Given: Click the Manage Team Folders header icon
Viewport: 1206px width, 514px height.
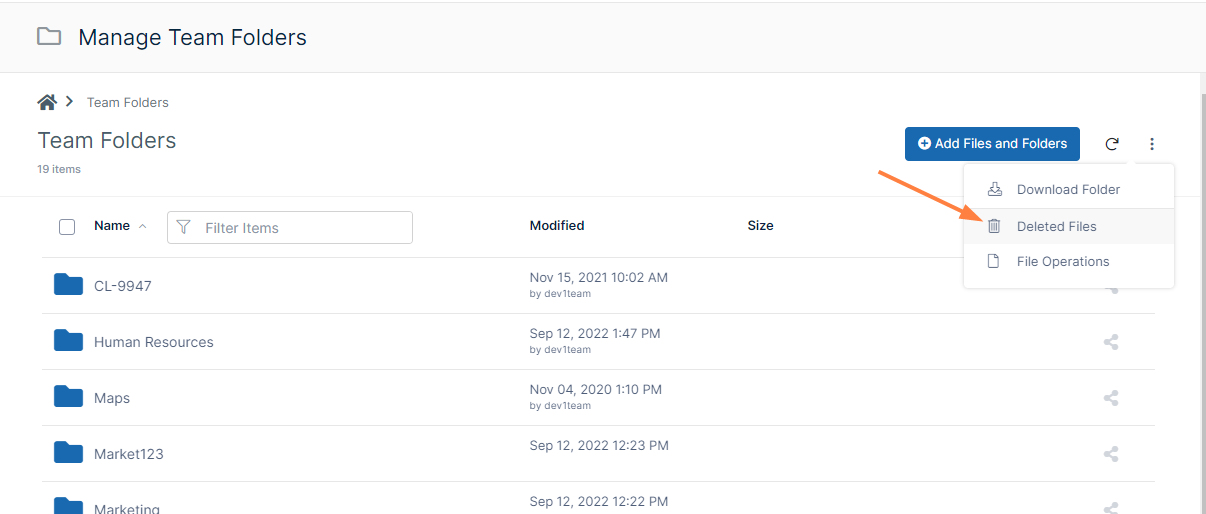Looking at the screenshot, I should click(48, 38).
